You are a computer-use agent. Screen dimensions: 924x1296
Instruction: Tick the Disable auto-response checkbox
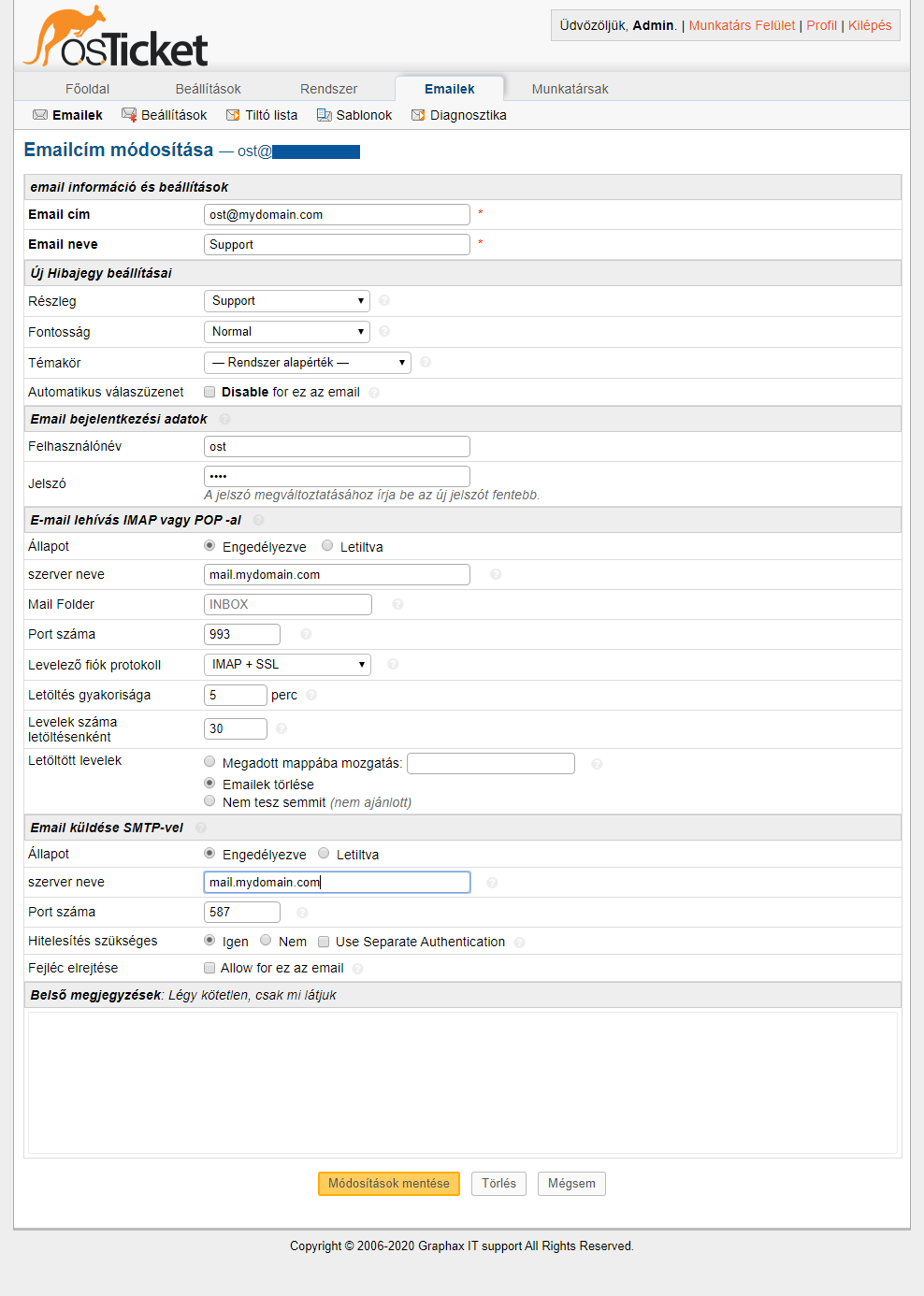click(209, 393)
